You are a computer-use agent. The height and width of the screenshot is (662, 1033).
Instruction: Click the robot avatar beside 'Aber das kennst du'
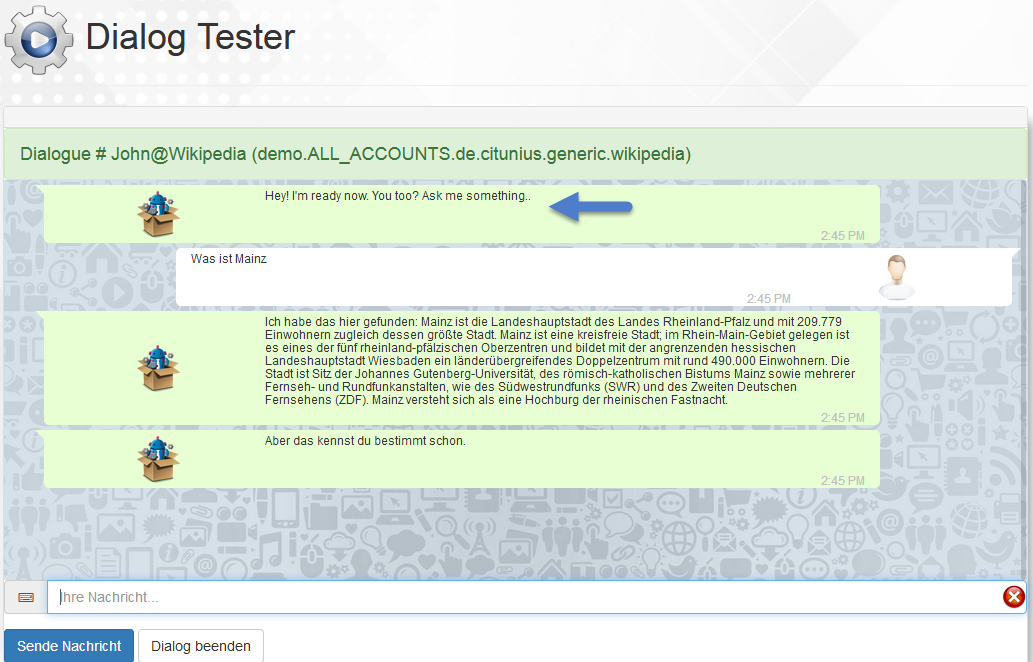[158, 460]
